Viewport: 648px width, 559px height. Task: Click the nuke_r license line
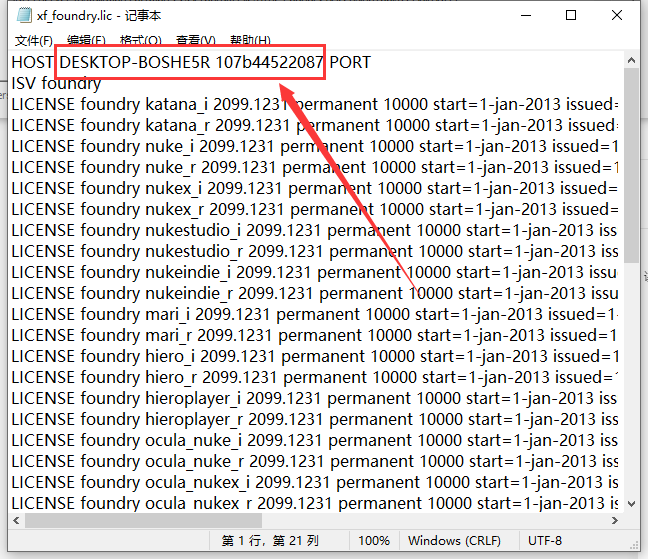tap(314, 168)
